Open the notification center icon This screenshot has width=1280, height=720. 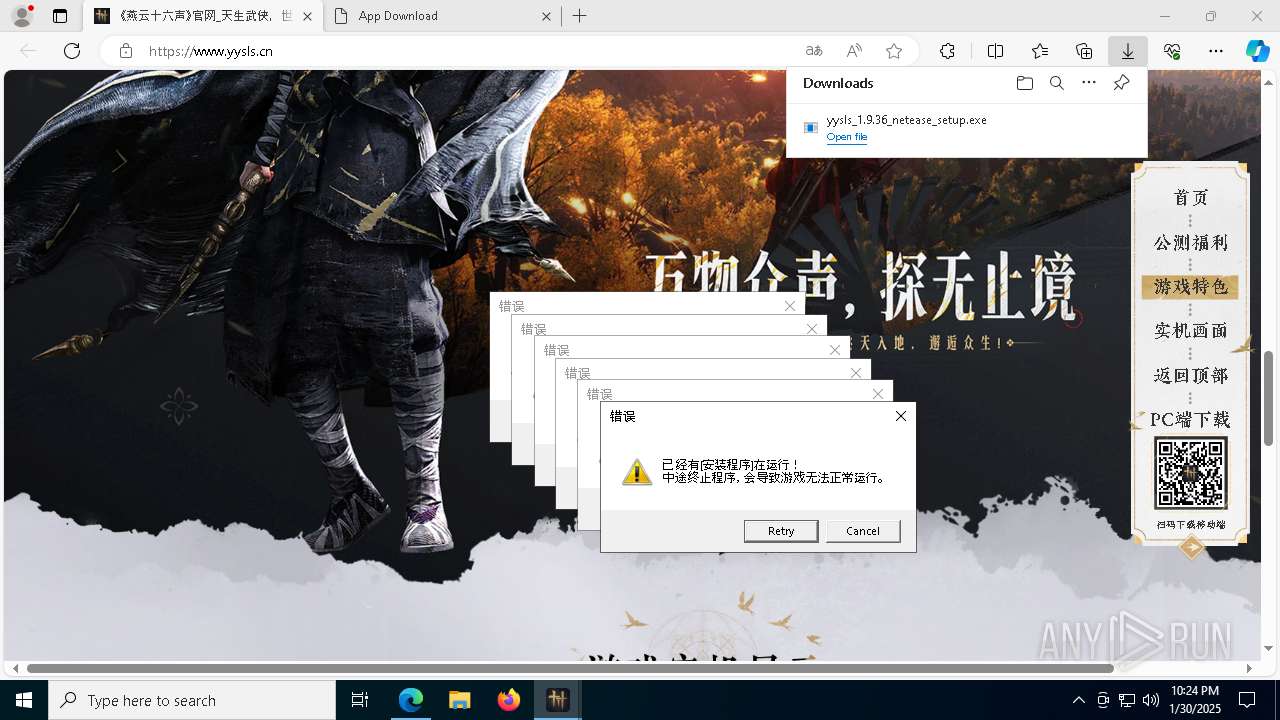click(1247, 700)
